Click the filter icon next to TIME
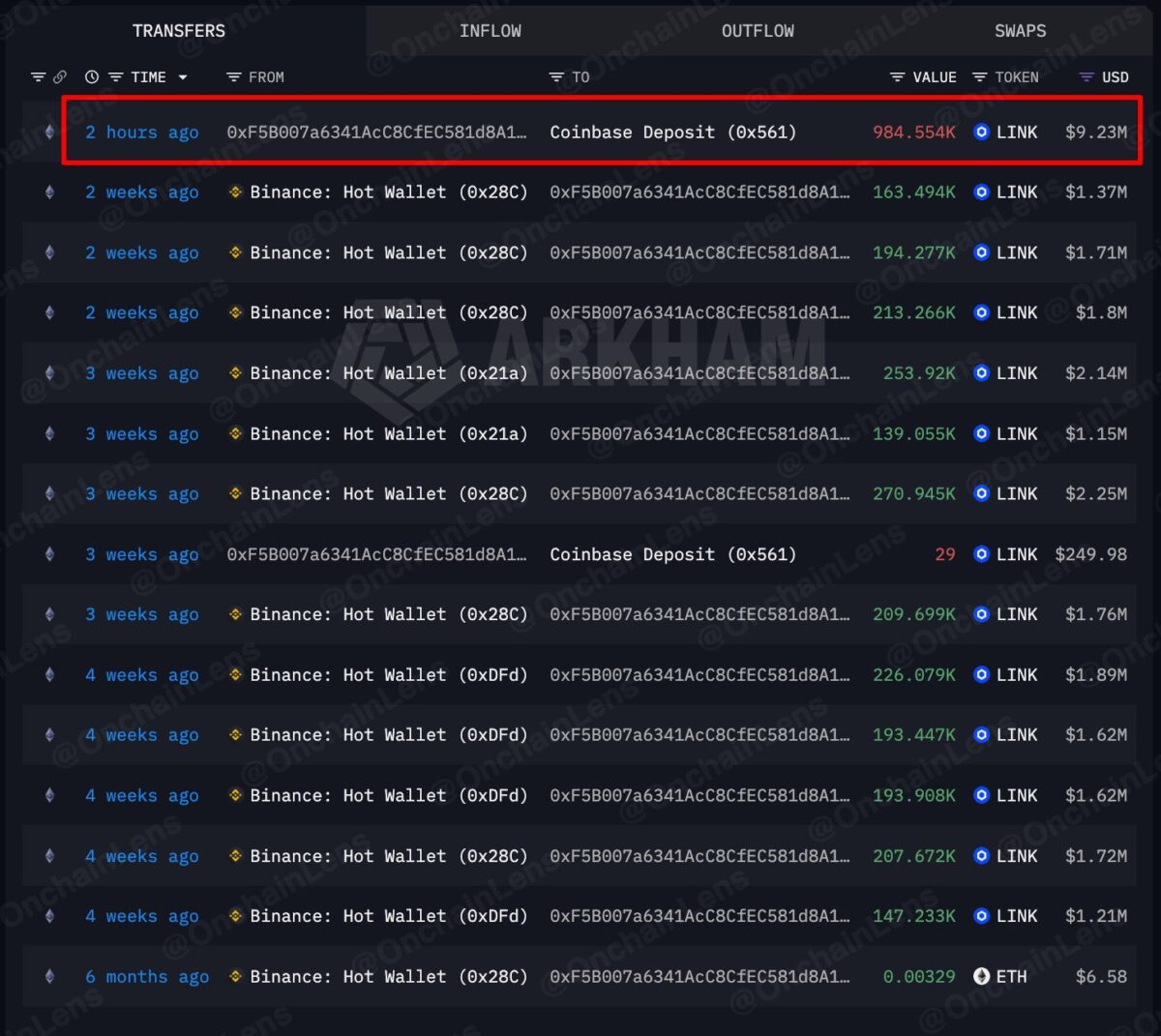Image resolution: width=1161 pixels, height=1036 pixels. [x=115, y=77]
